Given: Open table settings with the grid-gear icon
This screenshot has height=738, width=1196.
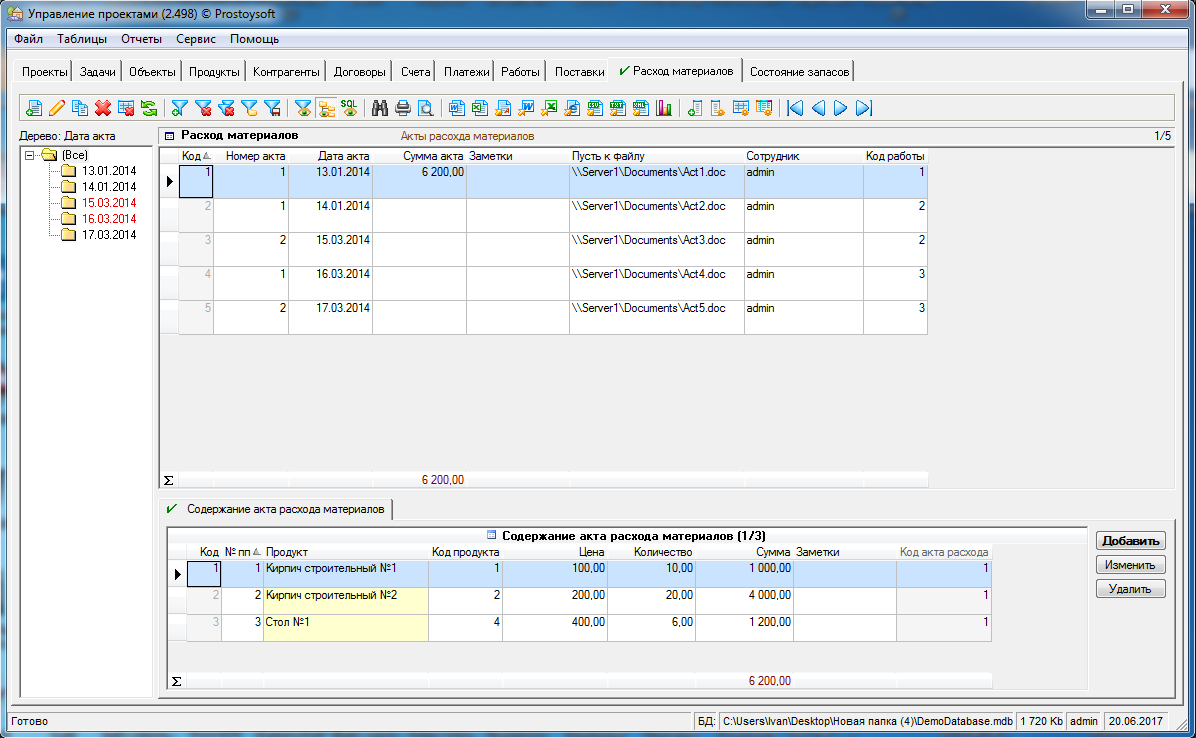Looking at the screenshot, I should pyautogui.click(x=741, y=108).
